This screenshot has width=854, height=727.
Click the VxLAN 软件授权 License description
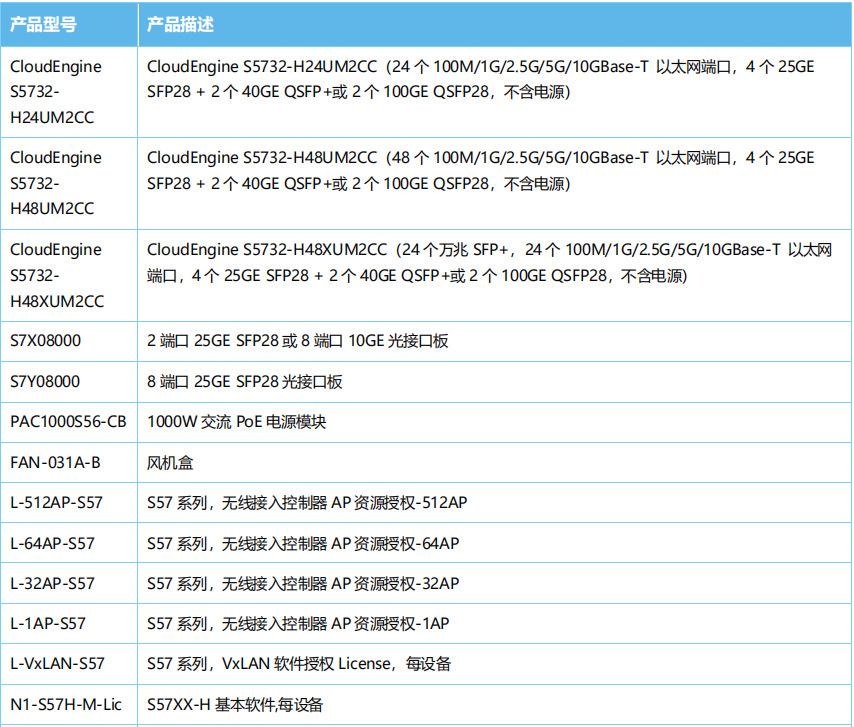coord(299,664)
